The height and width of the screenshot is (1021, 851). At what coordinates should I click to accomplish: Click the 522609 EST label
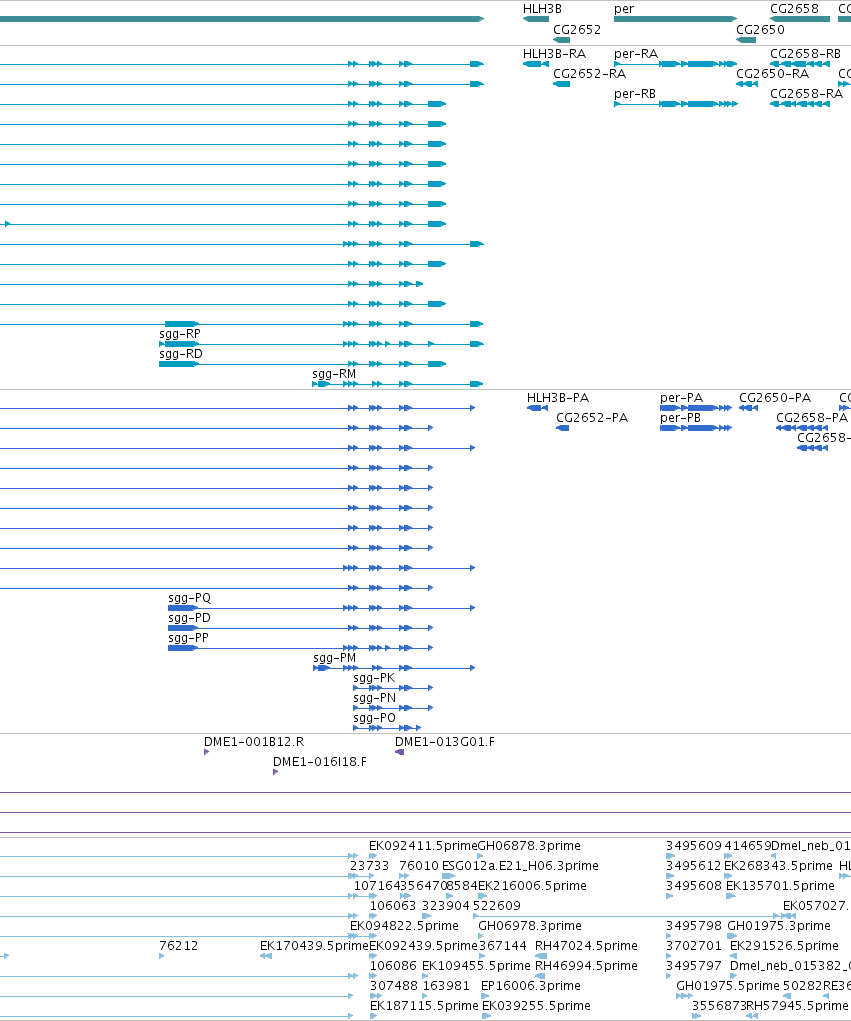pyautogui.click(x=497, y=906)
